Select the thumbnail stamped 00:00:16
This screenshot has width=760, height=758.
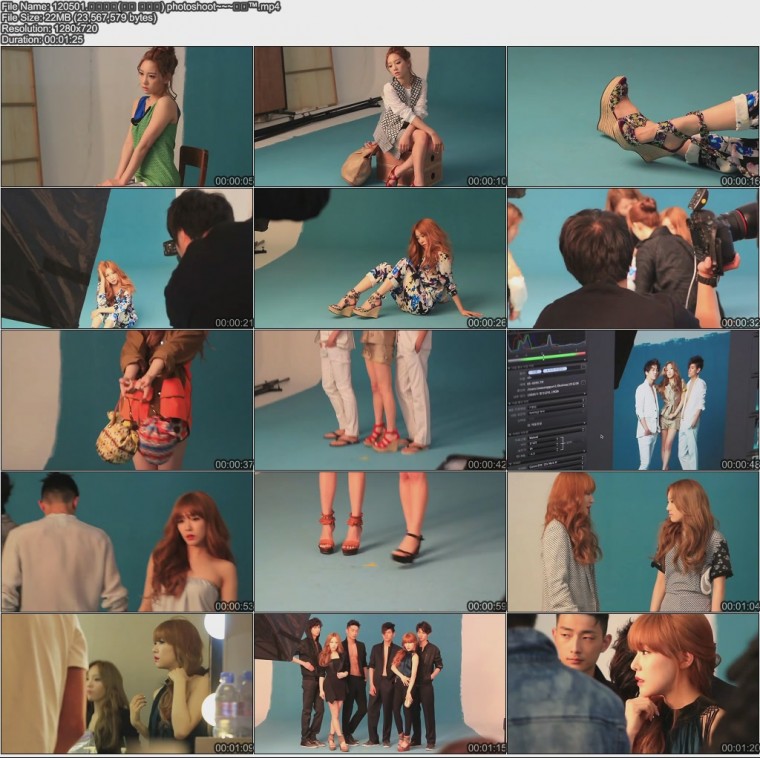(633, 116)
